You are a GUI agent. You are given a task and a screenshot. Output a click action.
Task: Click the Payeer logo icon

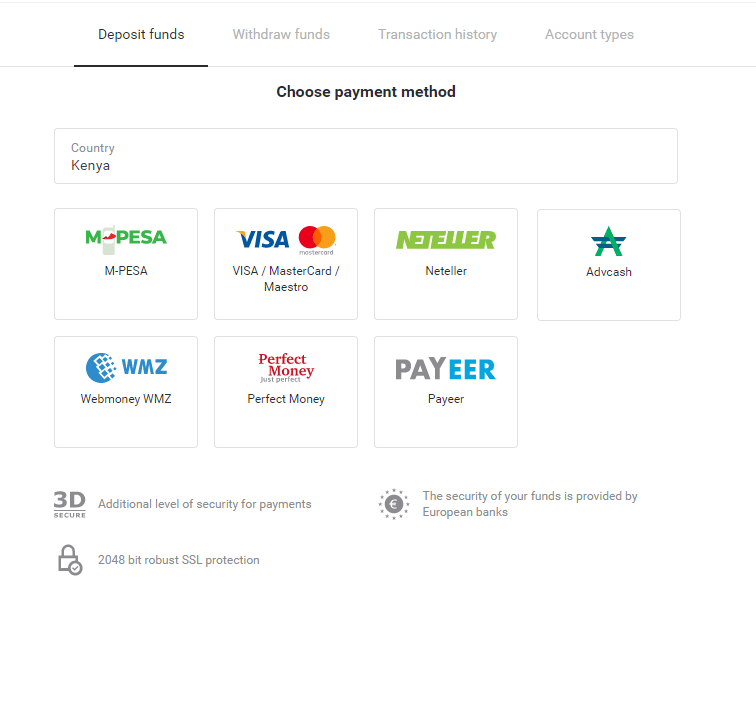click(x=446, y=369)
